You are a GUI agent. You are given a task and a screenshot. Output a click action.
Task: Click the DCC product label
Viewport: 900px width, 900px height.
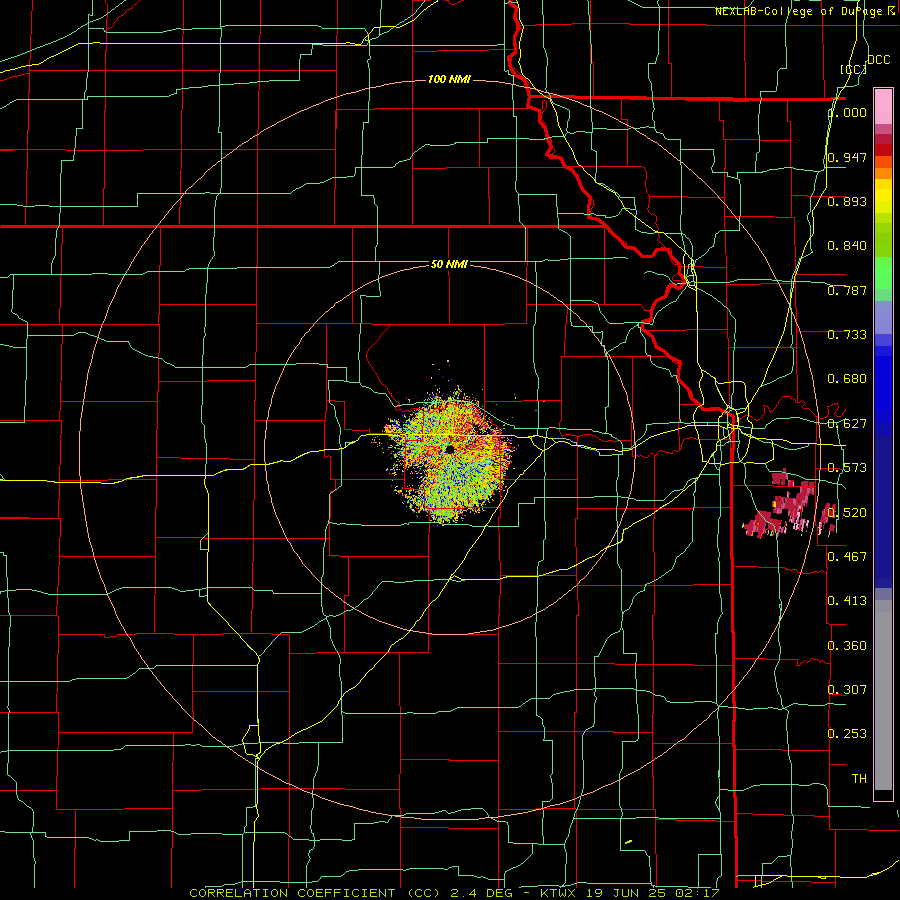(878, 60)
